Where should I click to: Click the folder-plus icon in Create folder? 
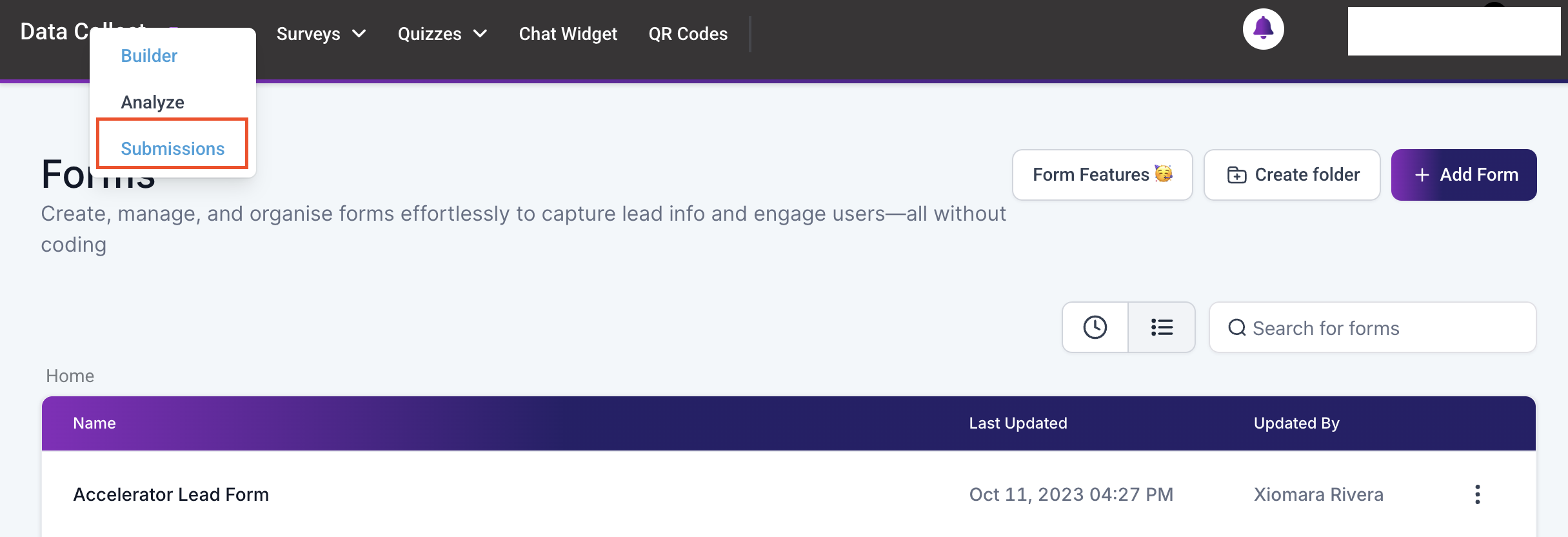1236,175
